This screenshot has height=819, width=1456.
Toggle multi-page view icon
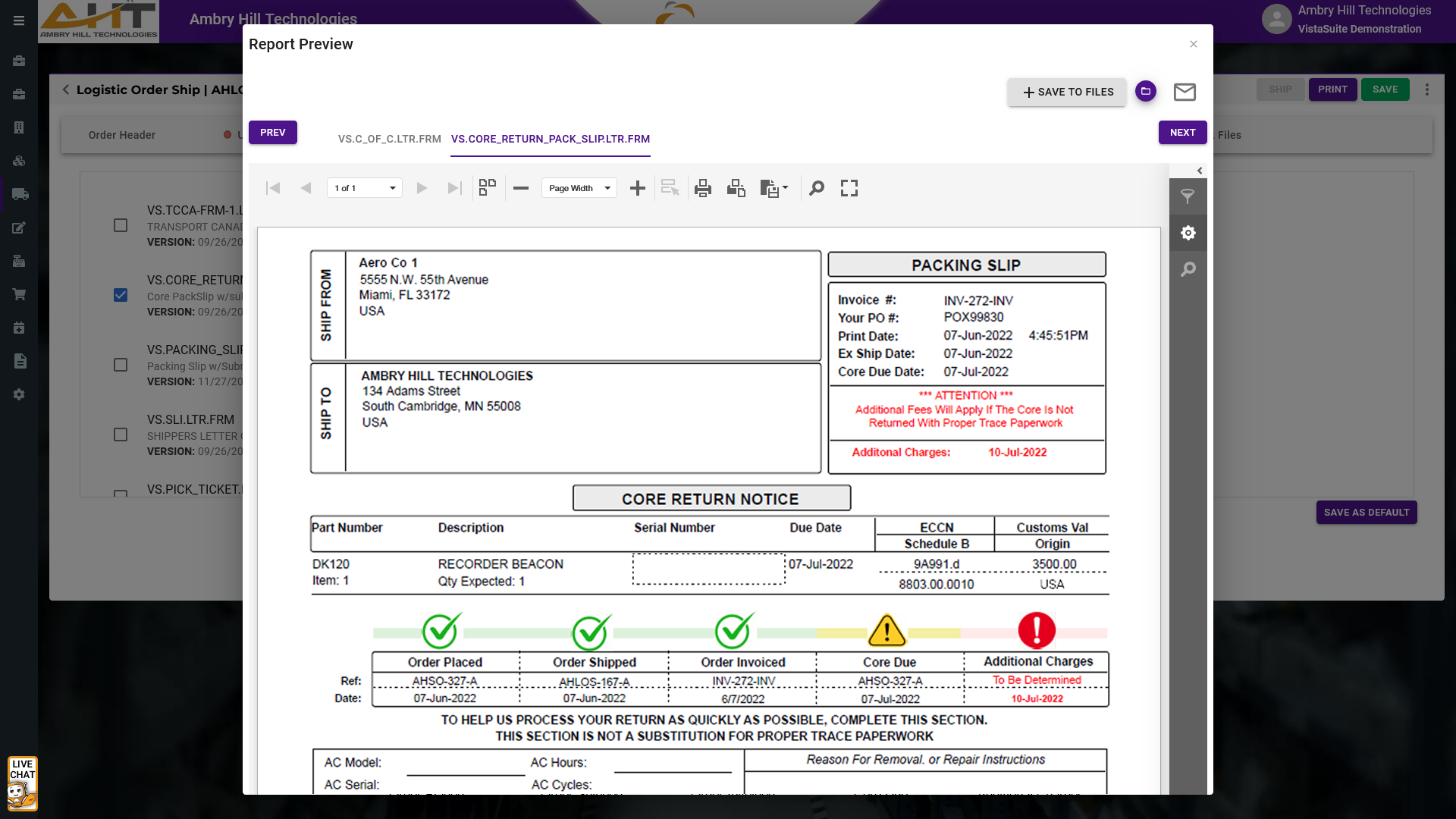[487, 187]
